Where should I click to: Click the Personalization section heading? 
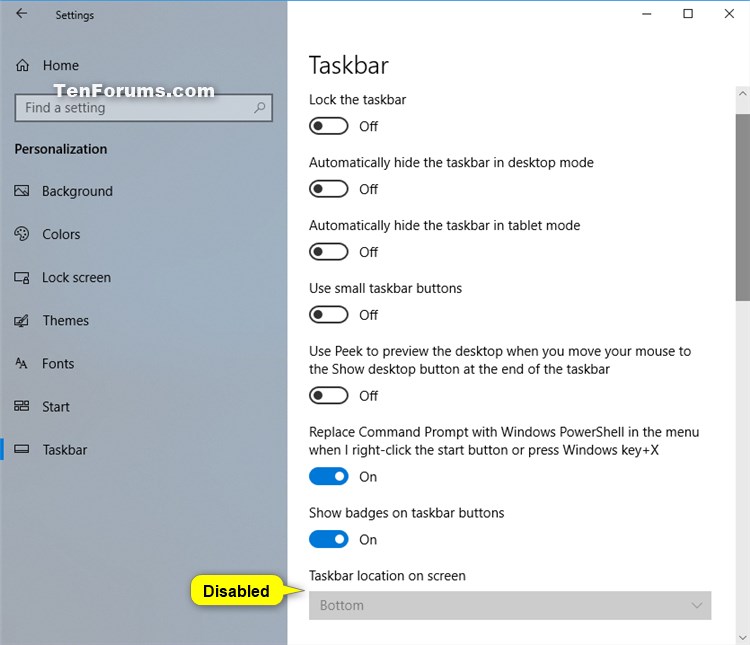[61, 149]
